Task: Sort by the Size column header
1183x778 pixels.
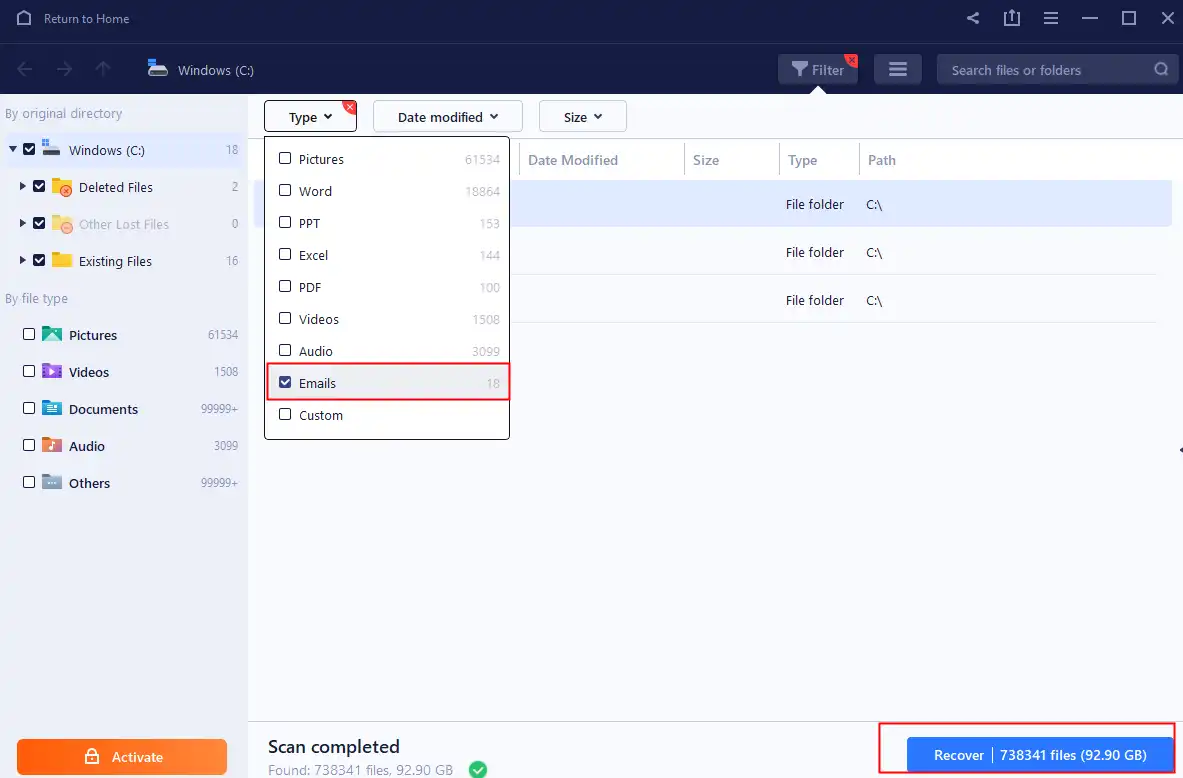Action: coord(706,160)
